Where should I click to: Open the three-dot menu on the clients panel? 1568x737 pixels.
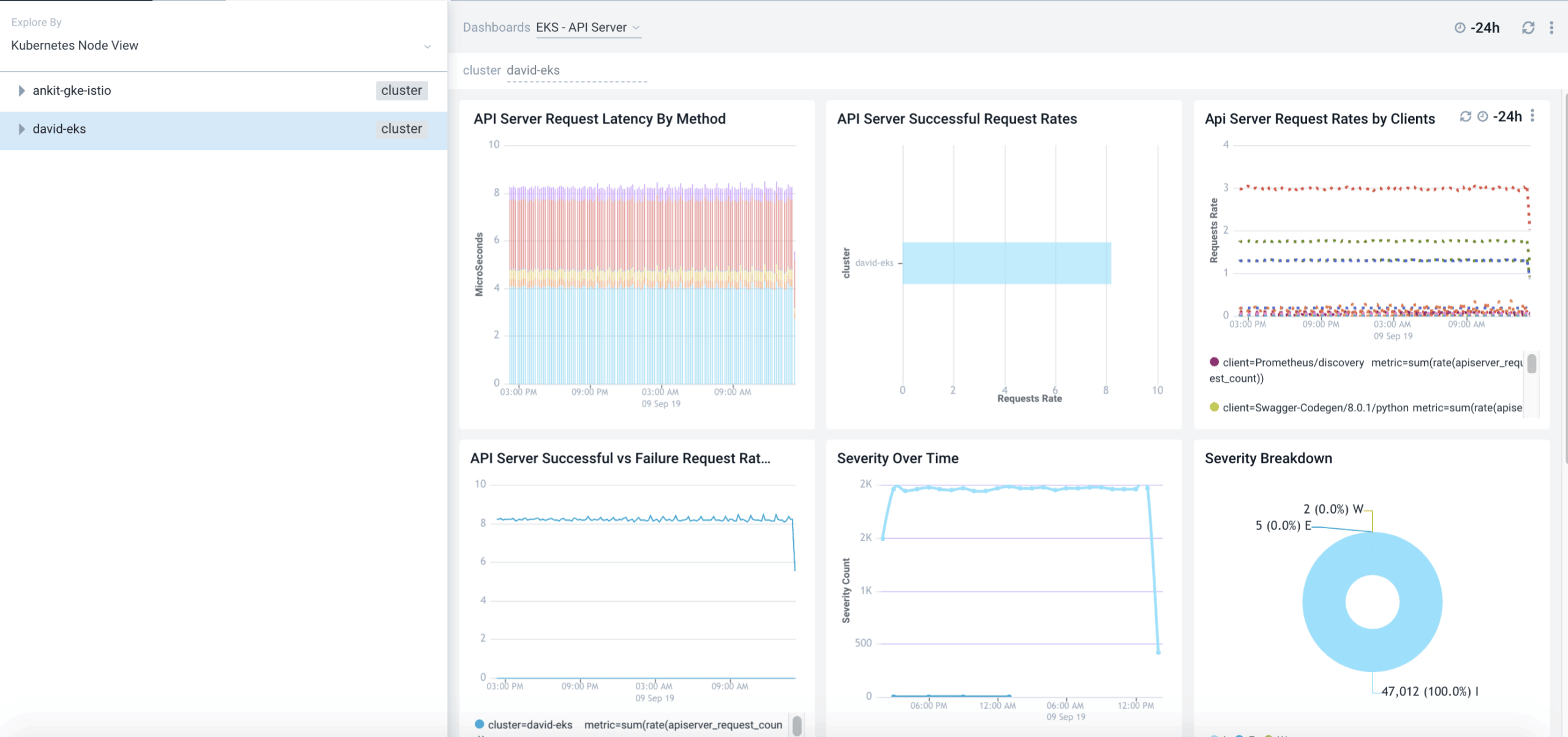pos(1532,115)
